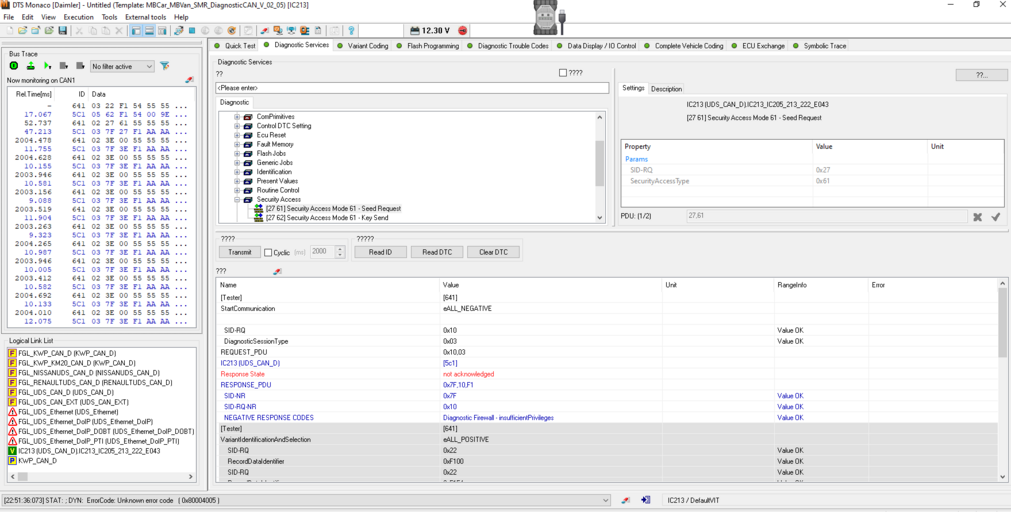This screenshot has height=512, width=1011.
Task: Click the first panel layout toggle in toolbar
Action: [136, 30]
